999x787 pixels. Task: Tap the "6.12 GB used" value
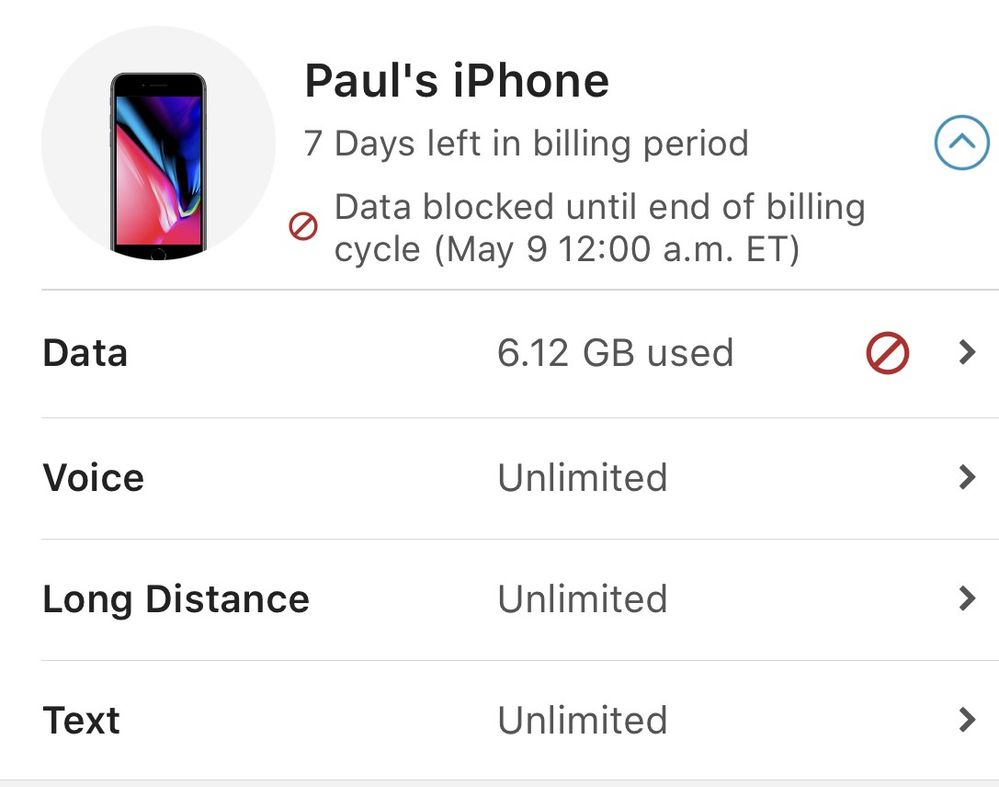(615, 353)
